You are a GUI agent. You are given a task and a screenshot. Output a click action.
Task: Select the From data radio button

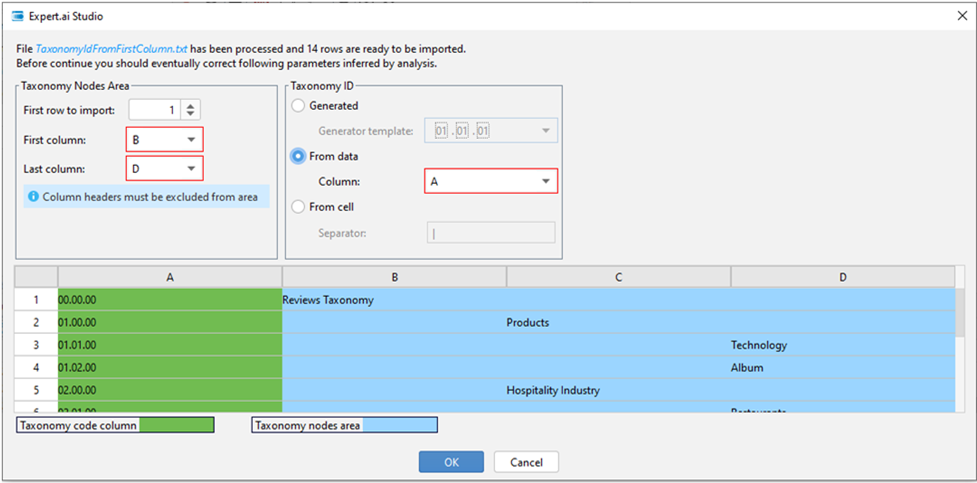pyautogui.click(x=298, y=156)
